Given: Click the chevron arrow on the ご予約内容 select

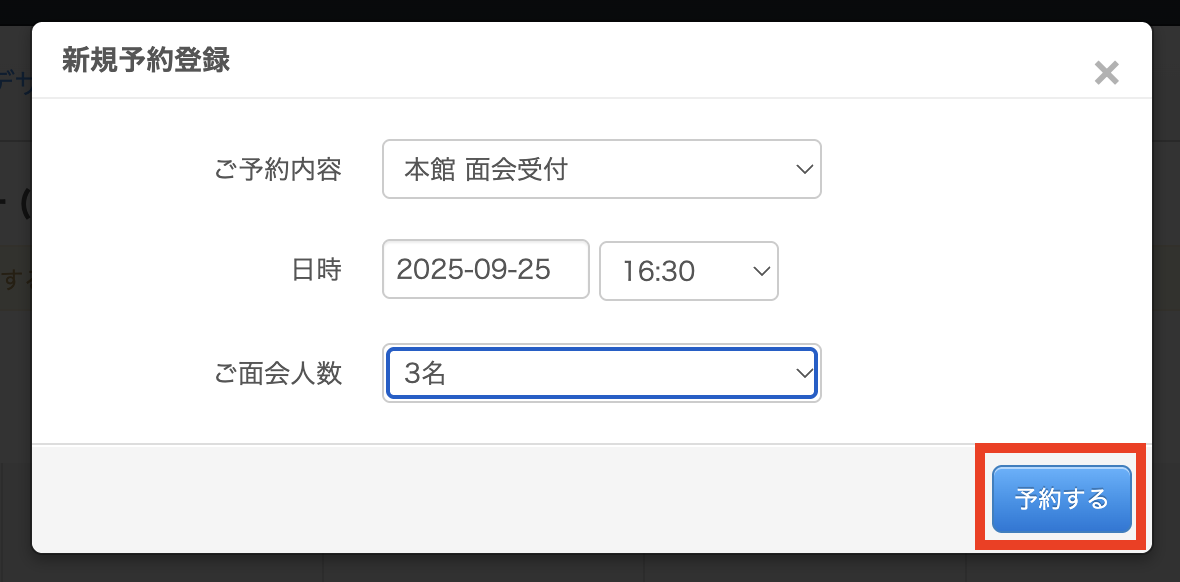Looking at the screenshot, I should [804, 169].
